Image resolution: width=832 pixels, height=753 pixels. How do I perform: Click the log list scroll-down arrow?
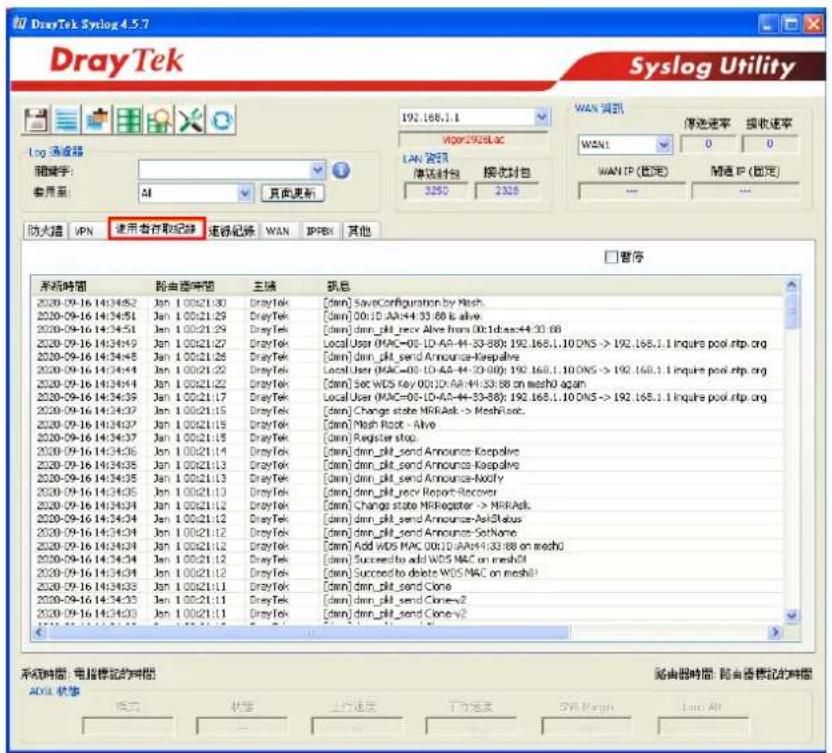pyautogui.click(x=792, y=615)
